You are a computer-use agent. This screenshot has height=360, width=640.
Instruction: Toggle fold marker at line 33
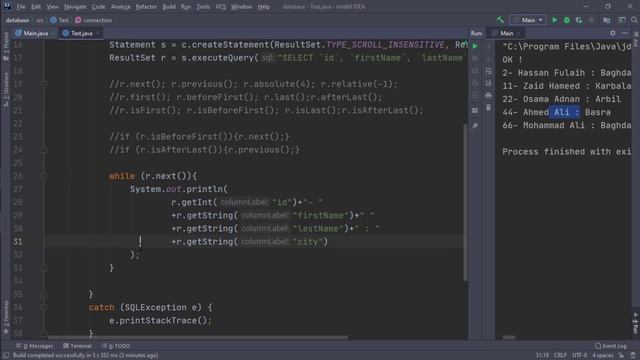(x=44, y=268)
